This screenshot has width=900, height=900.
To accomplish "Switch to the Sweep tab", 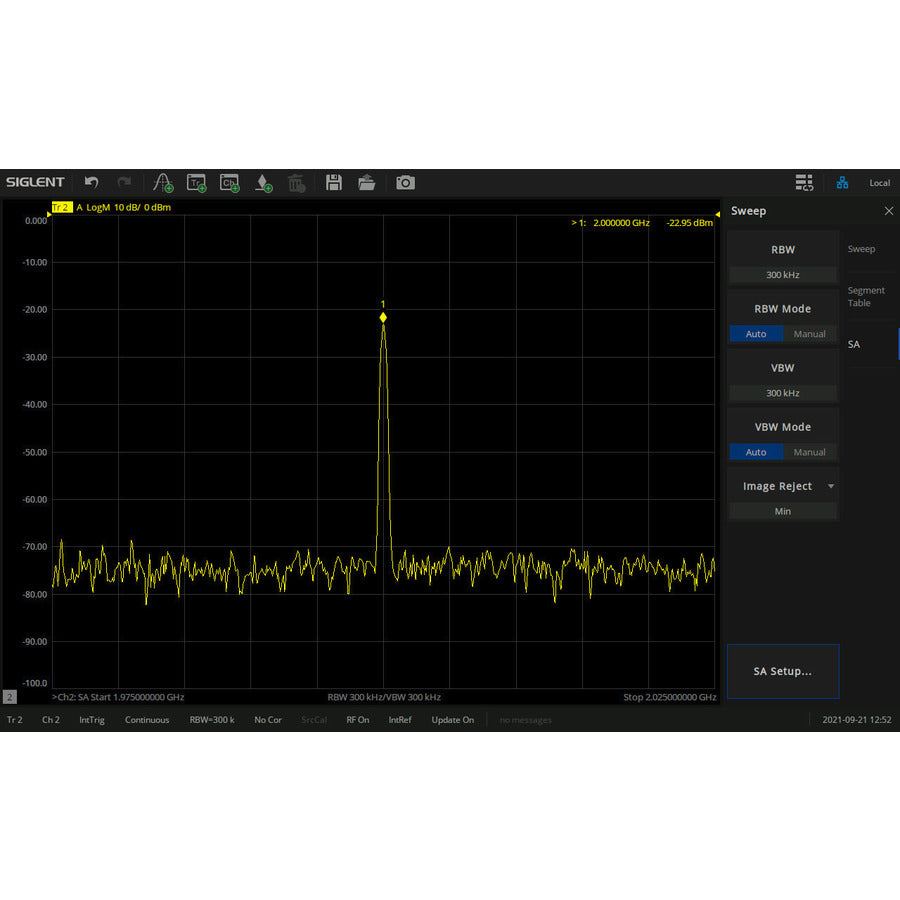I will click(x=861, y=249).
